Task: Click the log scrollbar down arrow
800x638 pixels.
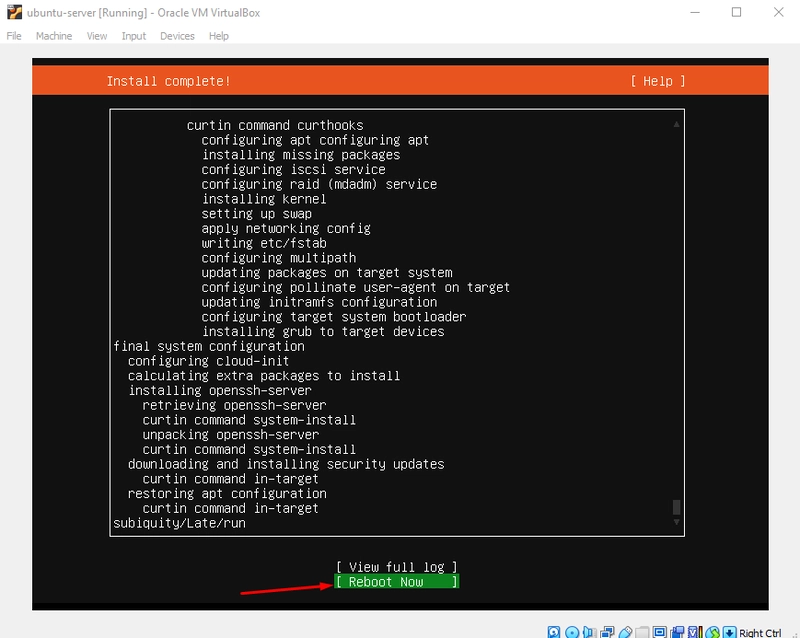Action: pyautogui.click(x=676, y=522)
